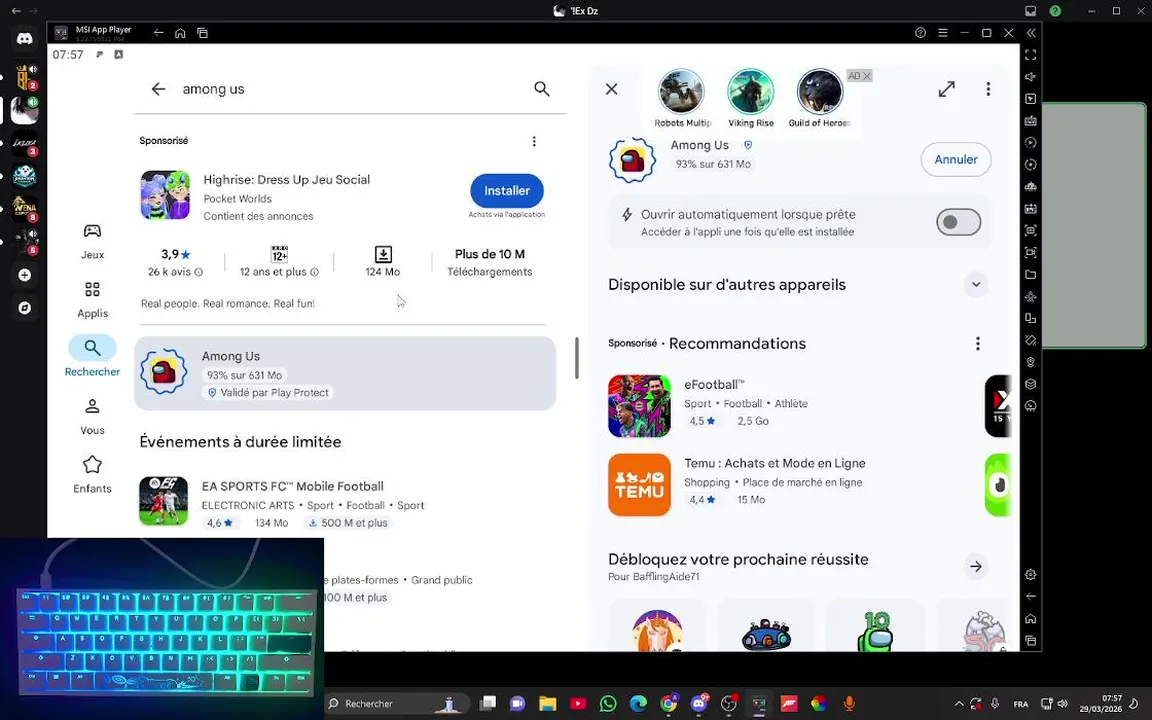
Task: Click the airplane icon in emulator sidebar
Action: [x=1031, y=296]
